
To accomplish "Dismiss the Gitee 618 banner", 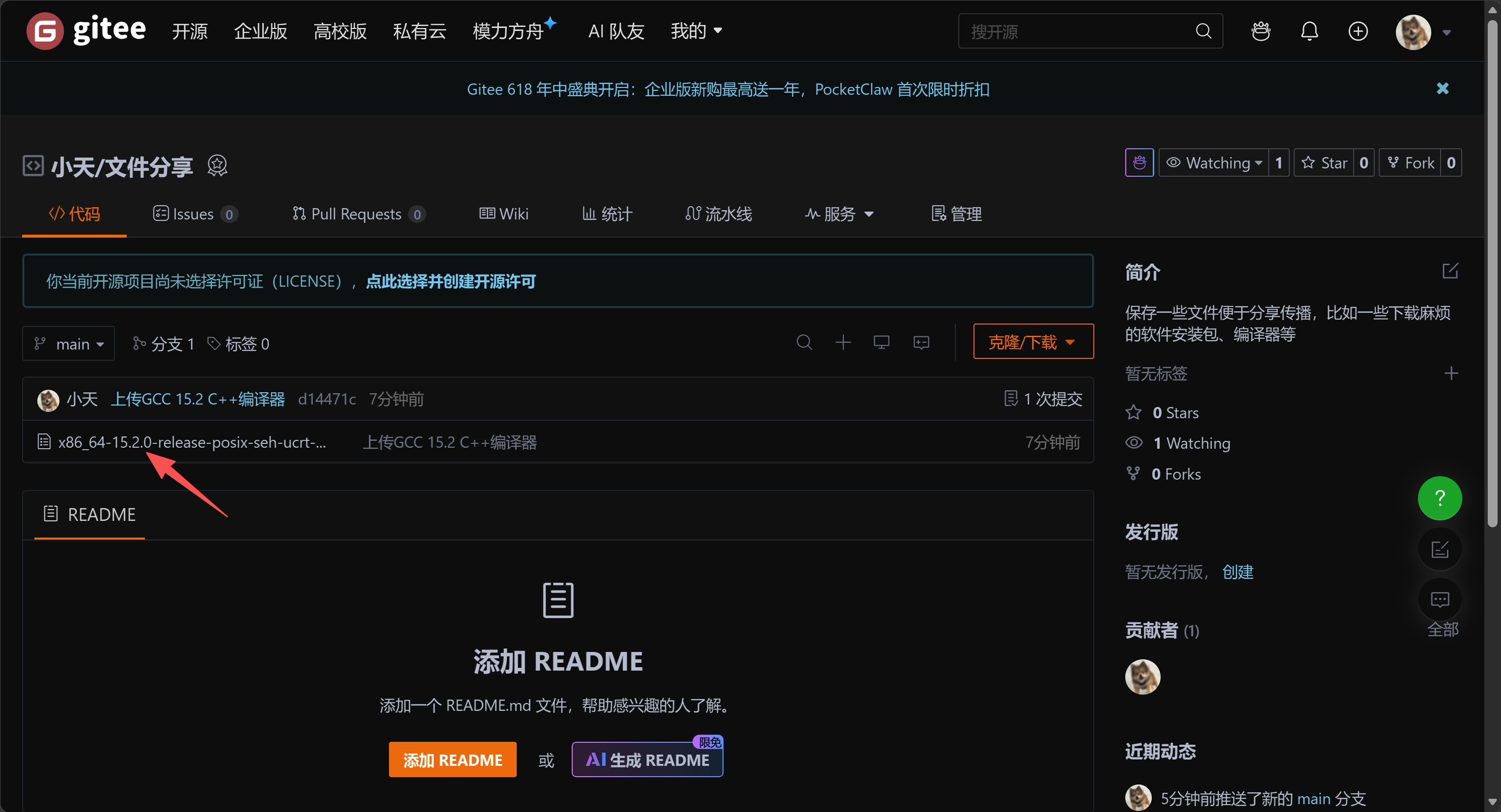I will (x=1442, y=88).
